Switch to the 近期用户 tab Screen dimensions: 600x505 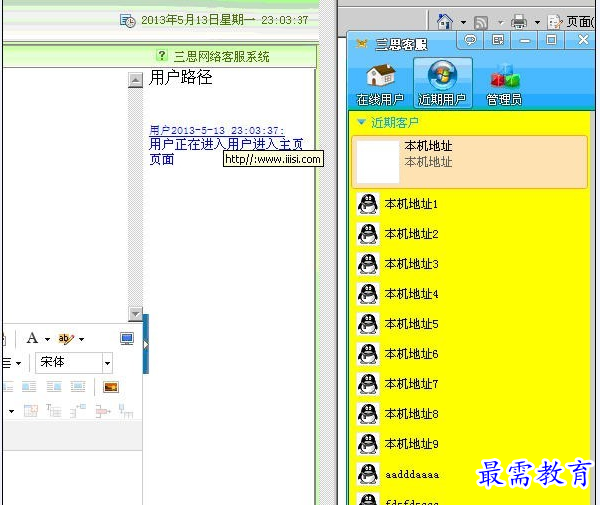[442, 83]
